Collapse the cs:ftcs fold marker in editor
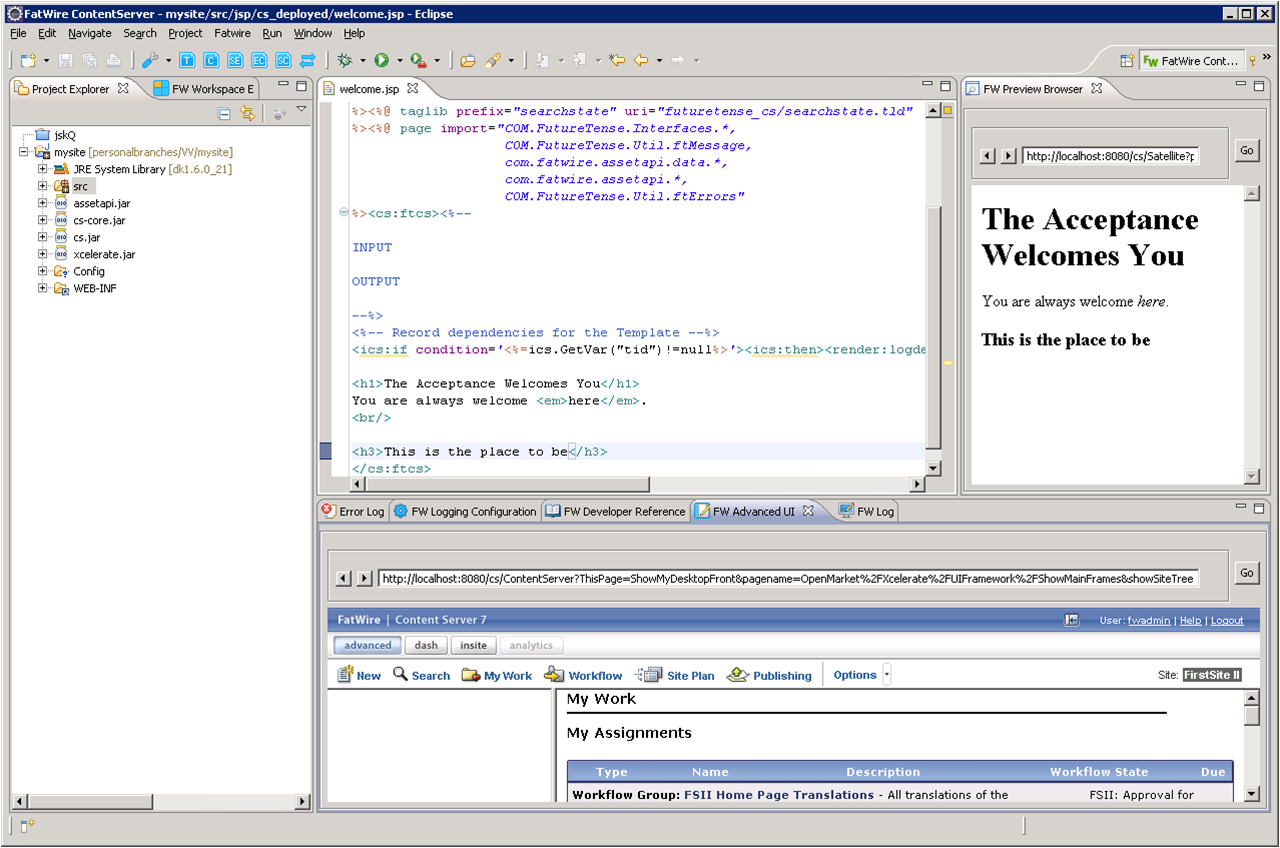 [x=344, y=213]
